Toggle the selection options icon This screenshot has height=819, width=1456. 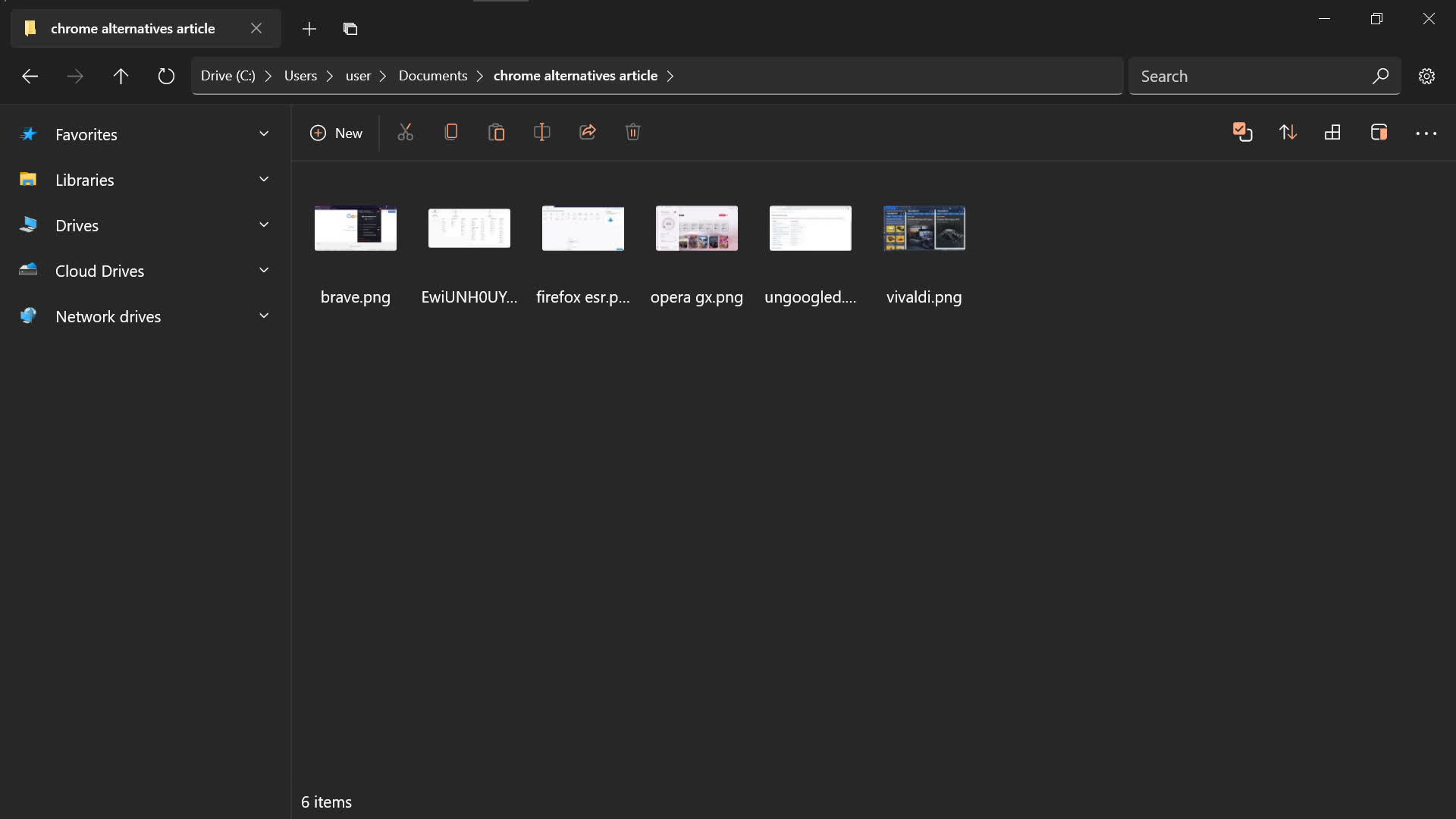click(1242, 133)
